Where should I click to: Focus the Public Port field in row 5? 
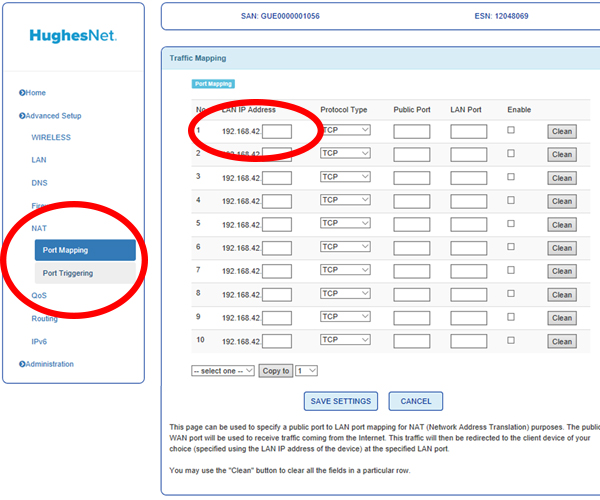coord(412,225)
